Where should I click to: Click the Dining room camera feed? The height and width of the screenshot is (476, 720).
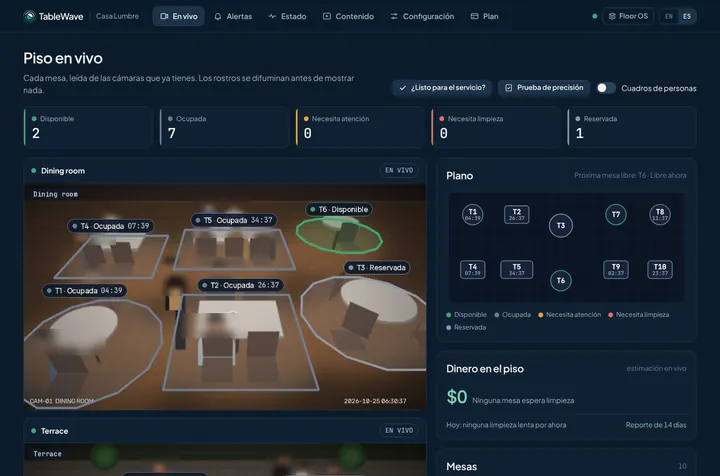coord(225,297)
